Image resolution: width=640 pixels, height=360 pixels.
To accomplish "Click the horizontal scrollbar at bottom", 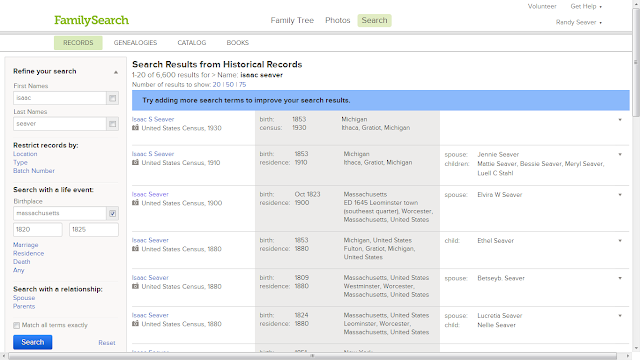I will pos(313,356).
